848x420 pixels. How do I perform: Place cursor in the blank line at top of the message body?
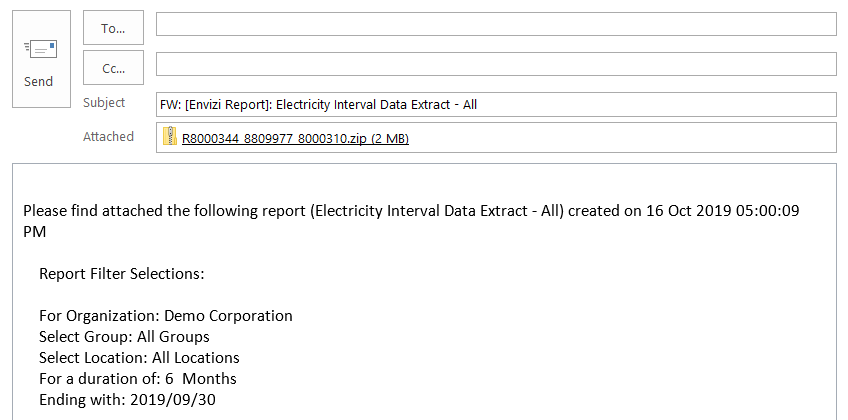tap(423, 184)
